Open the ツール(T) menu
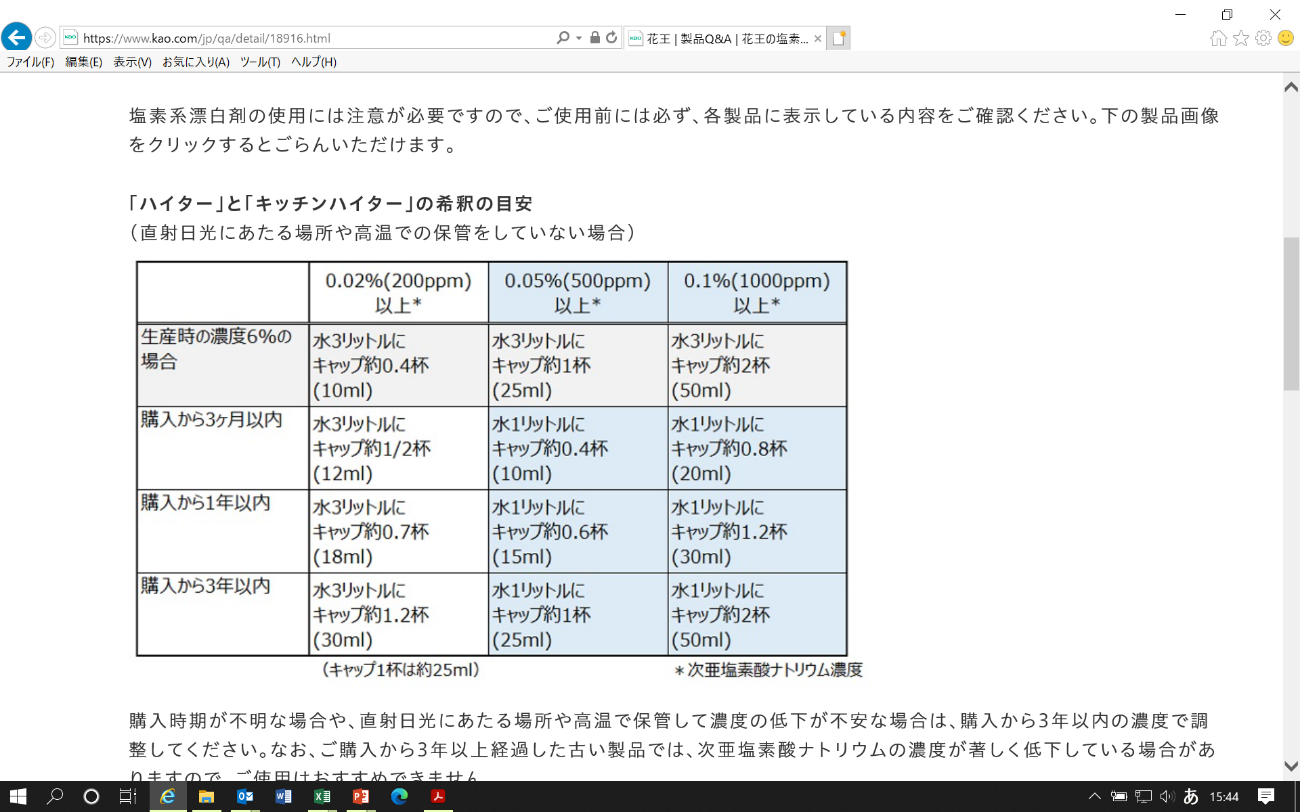 (x=260, y=62)
